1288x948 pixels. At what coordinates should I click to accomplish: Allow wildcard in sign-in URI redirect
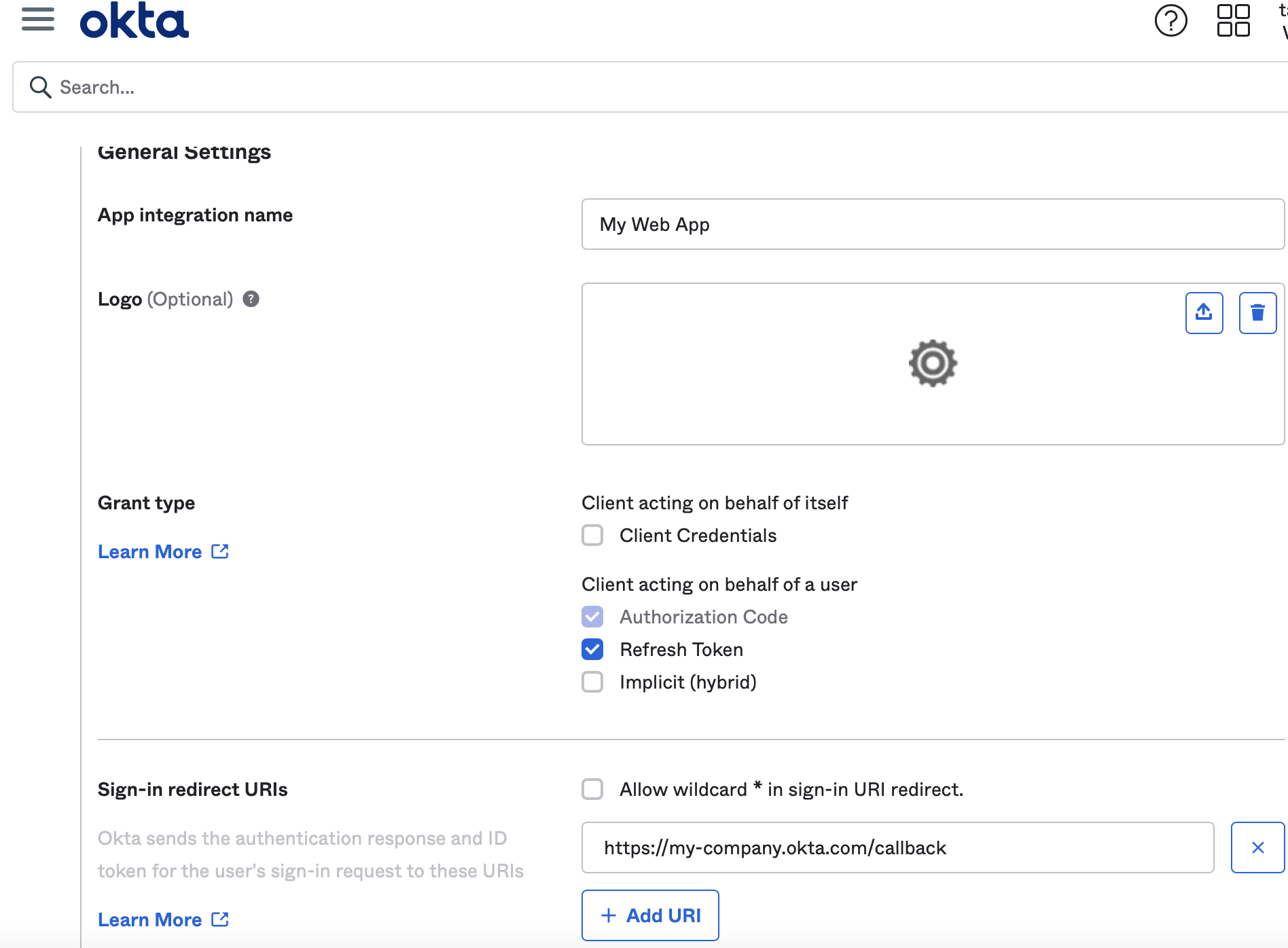pyautogui.click(x=592, y=789)
